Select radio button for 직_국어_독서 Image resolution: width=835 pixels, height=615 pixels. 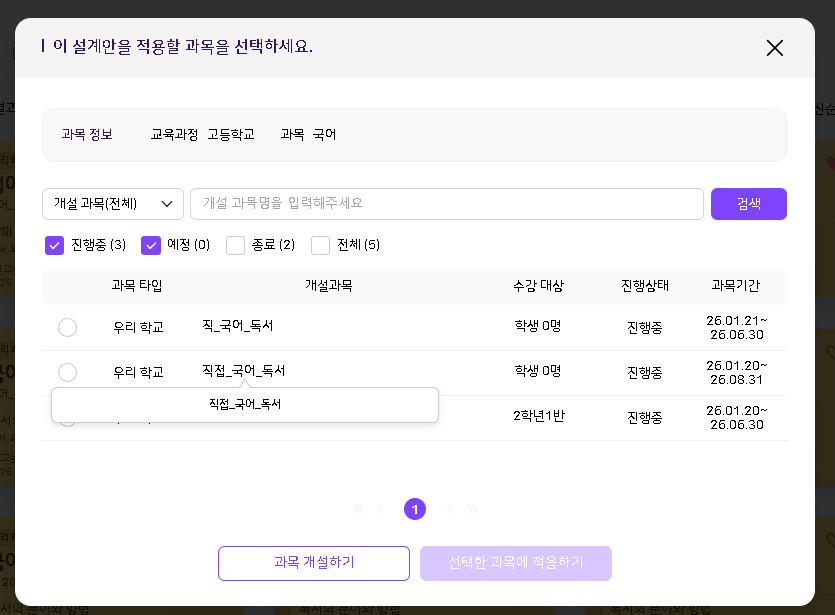tap(68, 327)
